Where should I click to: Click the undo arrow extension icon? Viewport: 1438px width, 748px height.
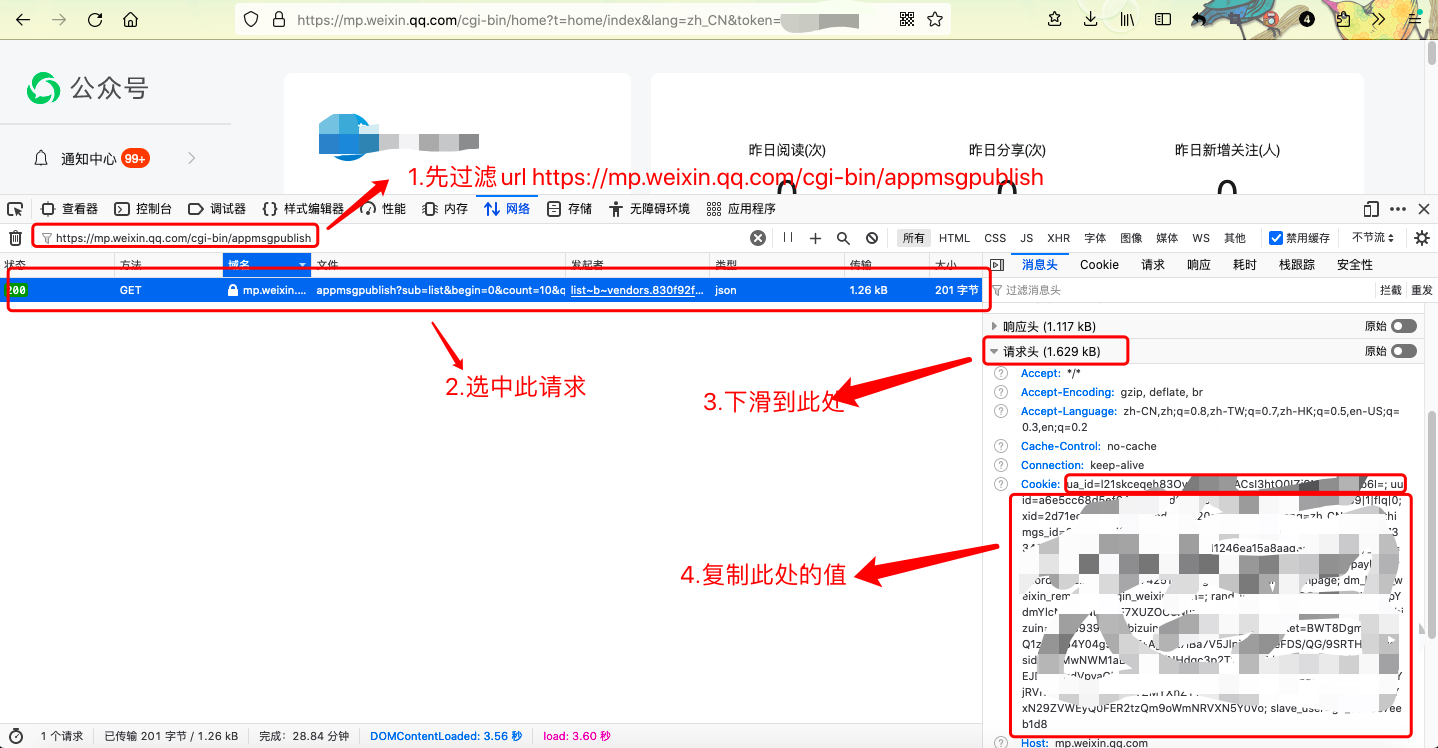click(x=1199, y=19)
